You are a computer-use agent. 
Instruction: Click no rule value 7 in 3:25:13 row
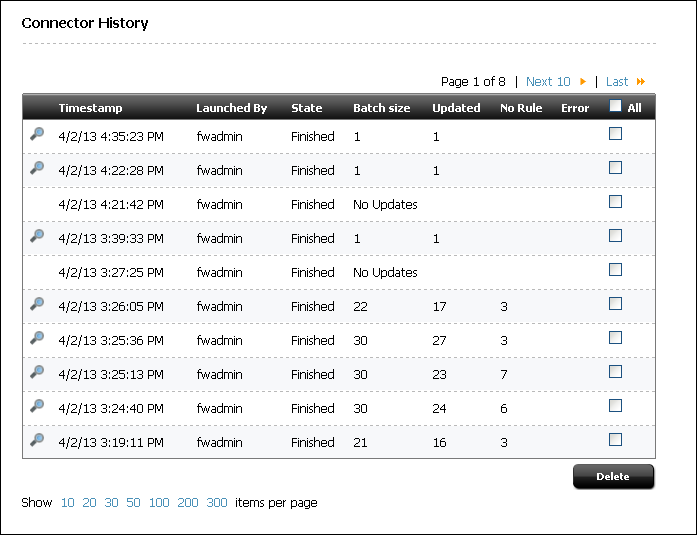[x=504, y=375]
